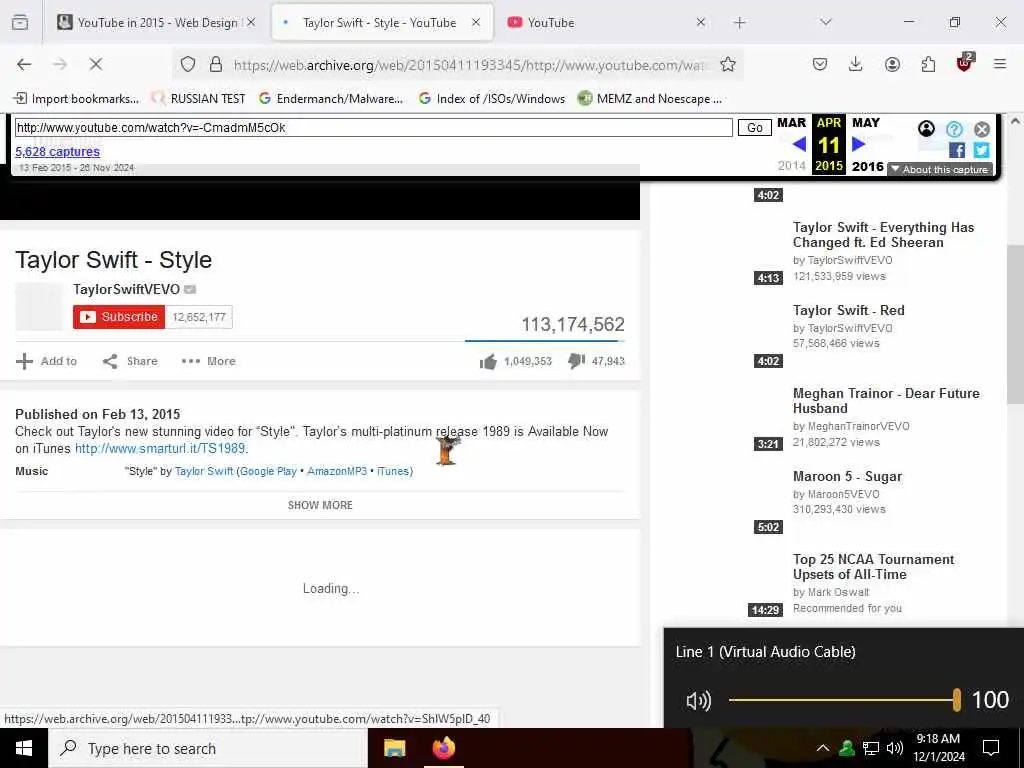Open the smarturl.it/TS1989 link
The image size is (1024, 768).
(160, 449)
